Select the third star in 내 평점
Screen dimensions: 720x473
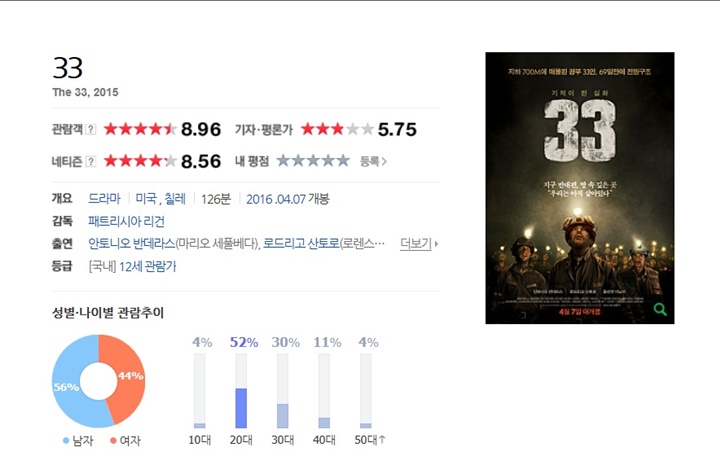313,161
